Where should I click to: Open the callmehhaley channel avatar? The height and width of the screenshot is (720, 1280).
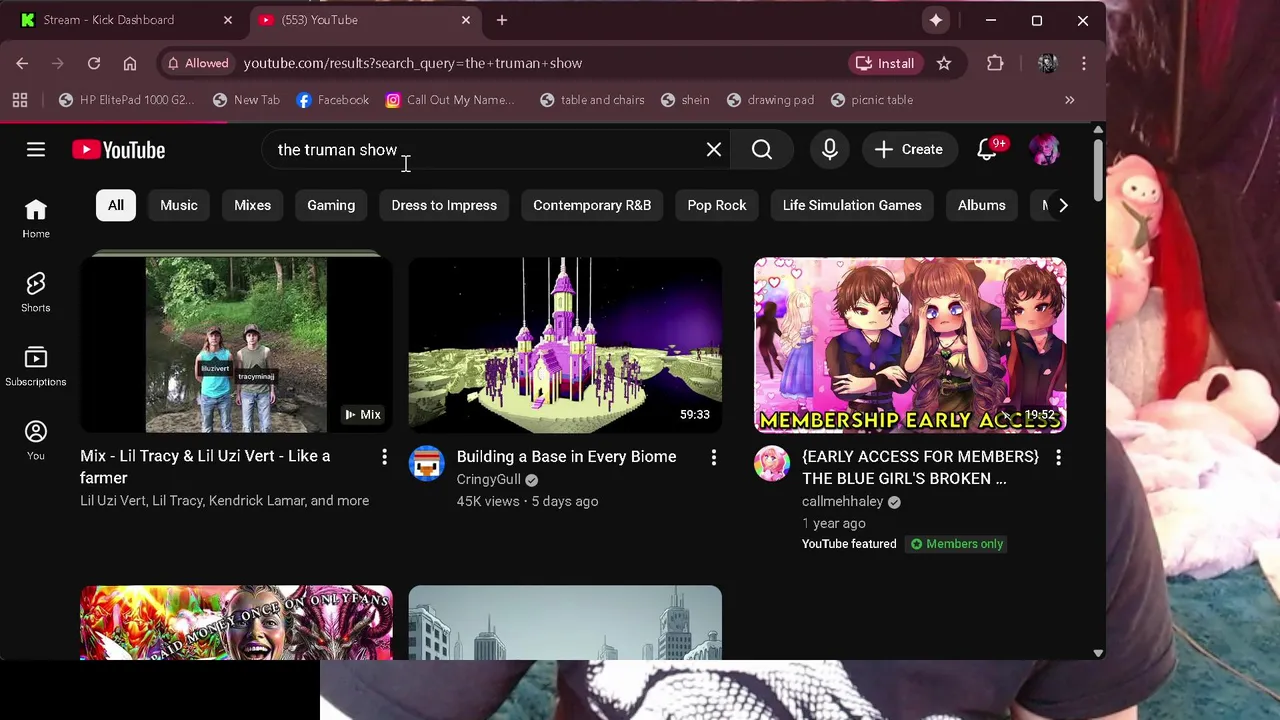click(x=771, y=464)
